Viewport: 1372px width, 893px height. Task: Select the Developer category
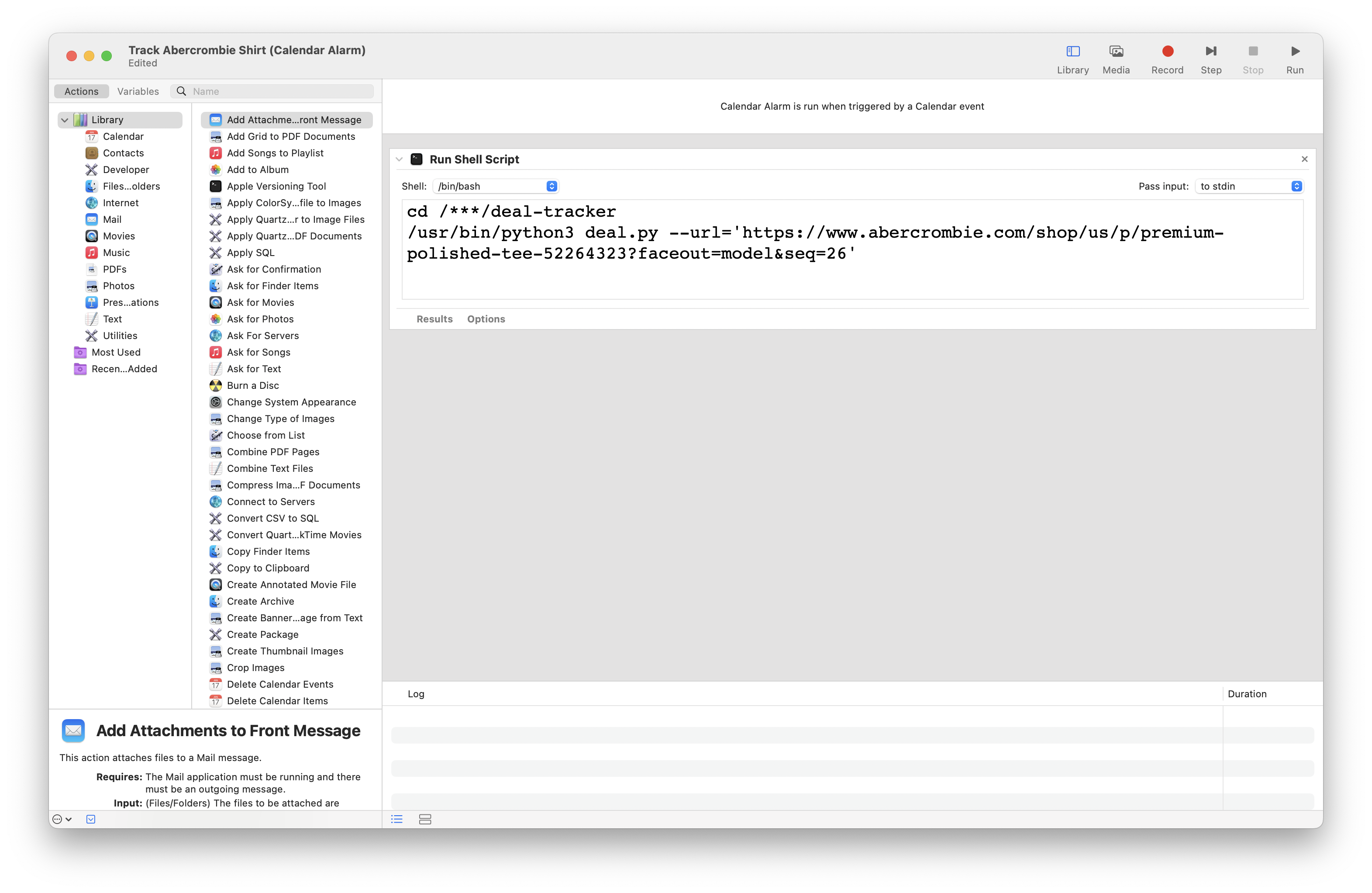click(x=125, y=170)
